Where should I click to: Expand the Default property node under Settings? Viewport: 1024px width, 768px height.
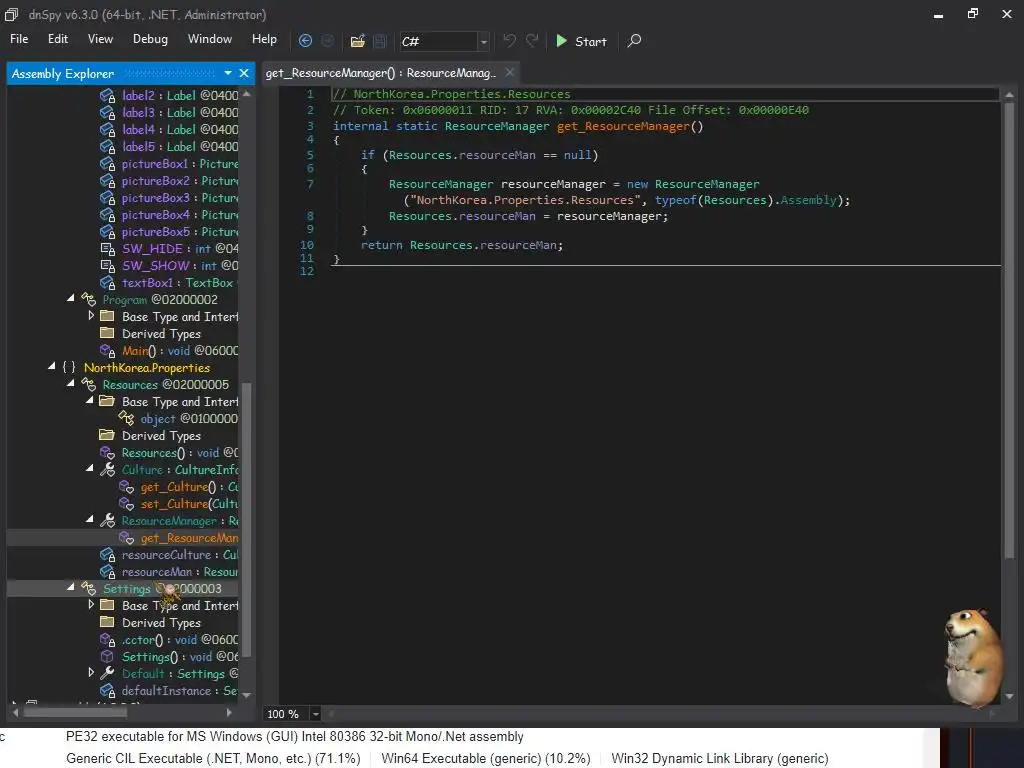(x=91, y=674)
